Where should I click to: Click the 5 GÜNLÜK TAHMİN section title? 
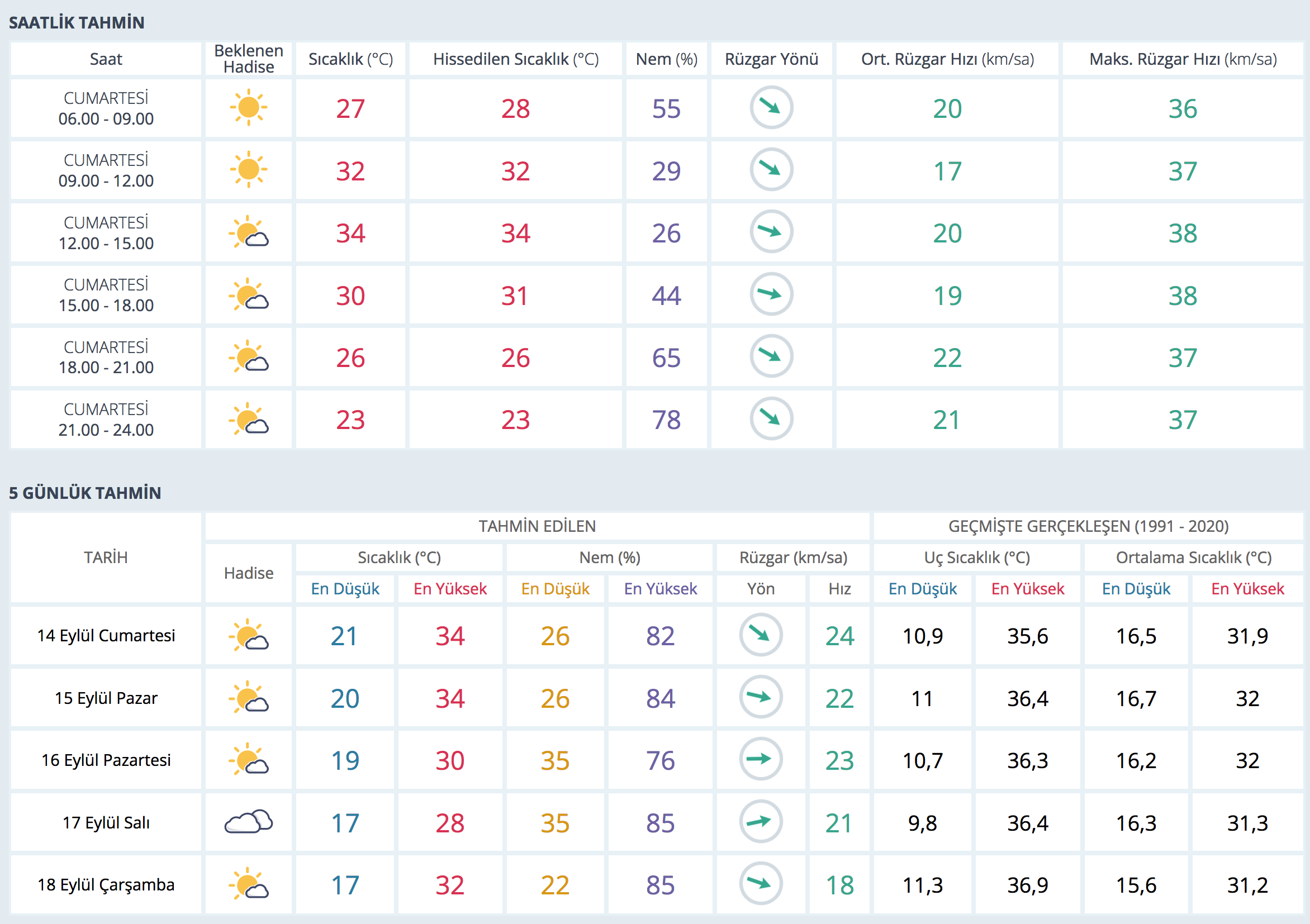(85, 493)
